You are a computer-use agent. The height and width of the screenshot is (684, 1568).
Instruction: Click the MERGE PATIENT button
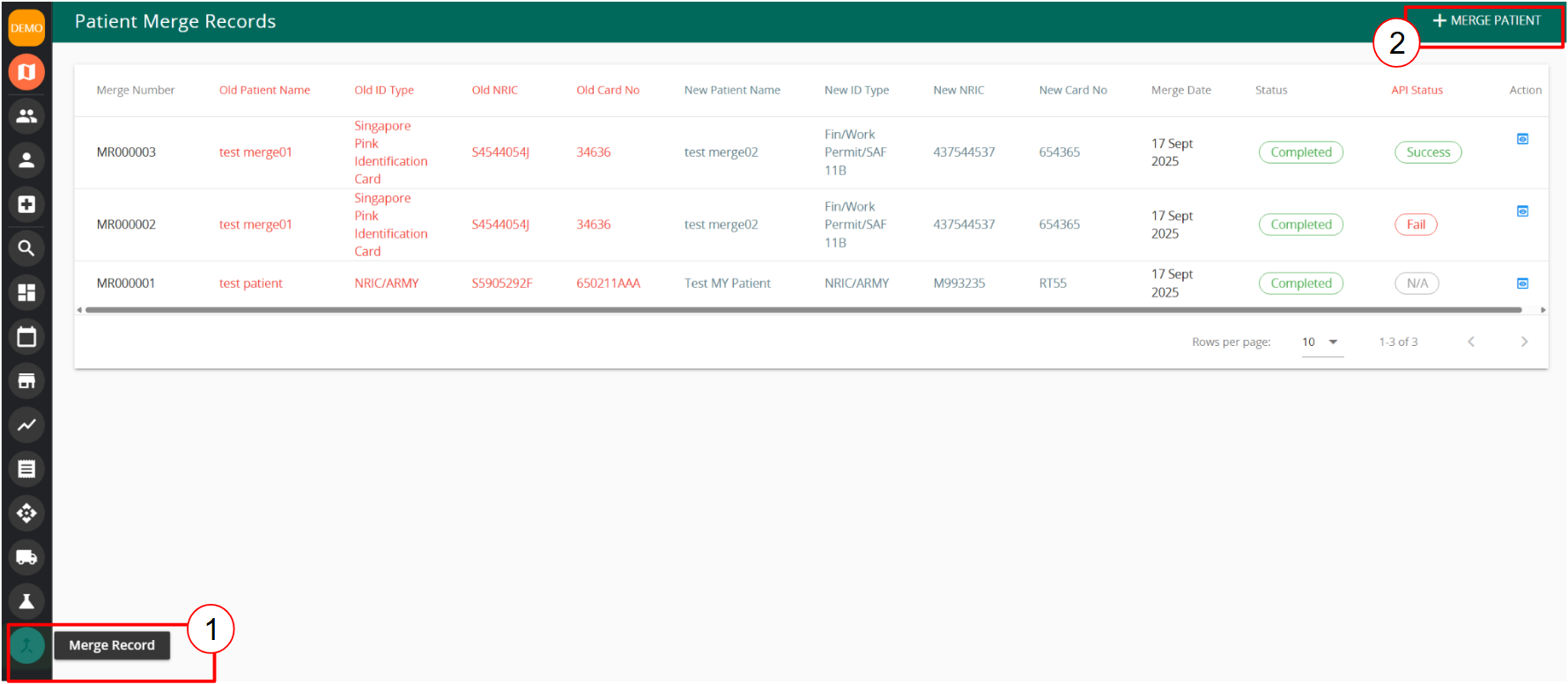[1487, 20]
